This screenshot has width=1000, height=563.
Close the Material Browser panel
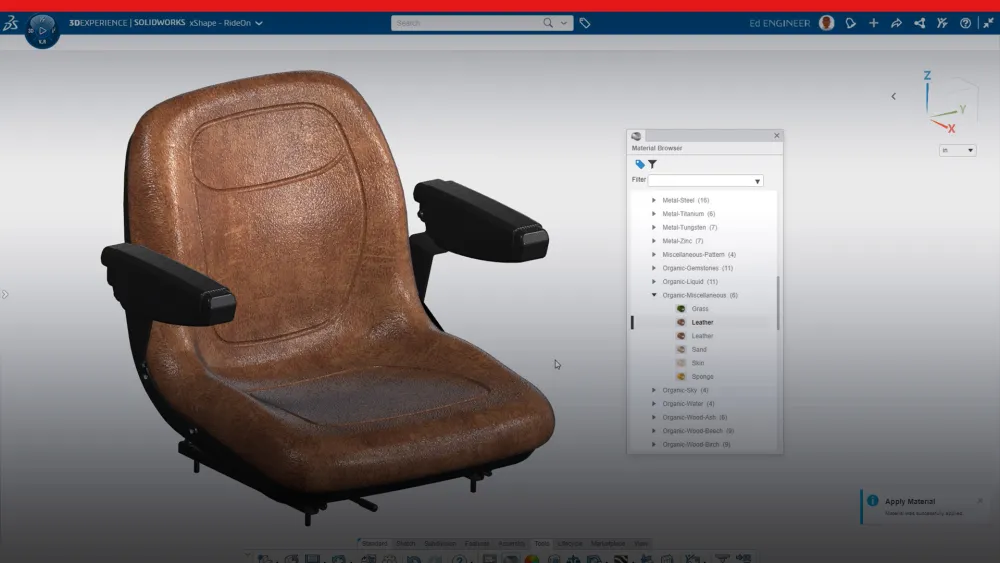point(777,136)
